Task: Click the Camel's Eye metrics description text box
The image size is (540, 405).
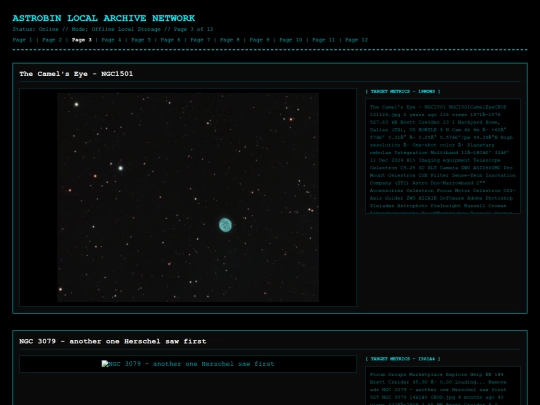Action: coord(443,156)
